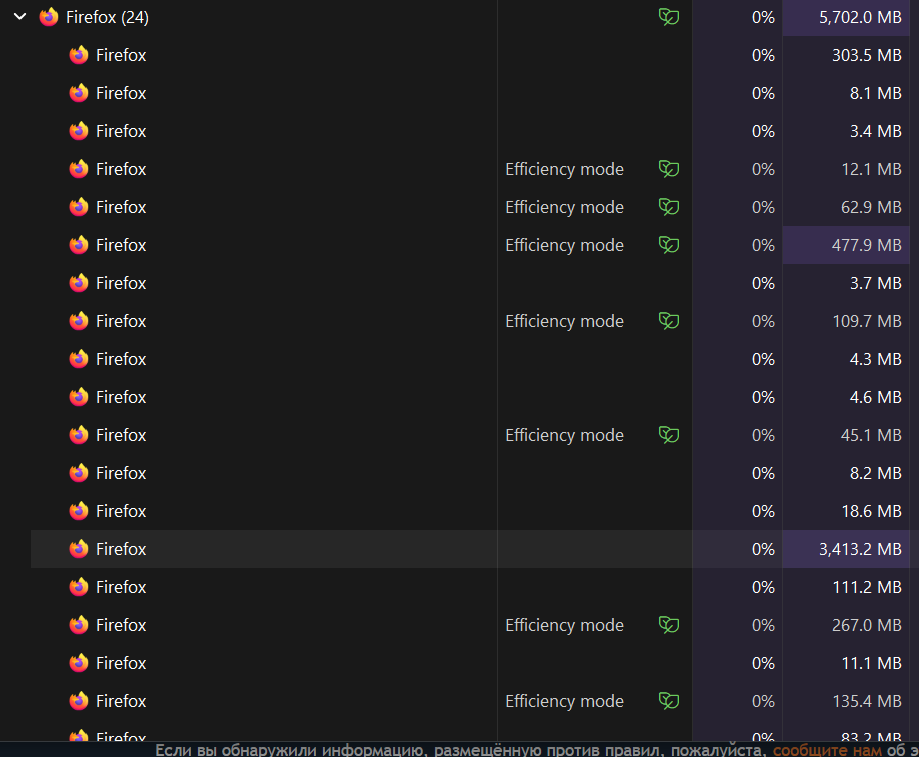This screenshot has height=757, width=919.
Task: Click the Firefox icon in the 111.2 MB row
Action: (x=79, y=587)
